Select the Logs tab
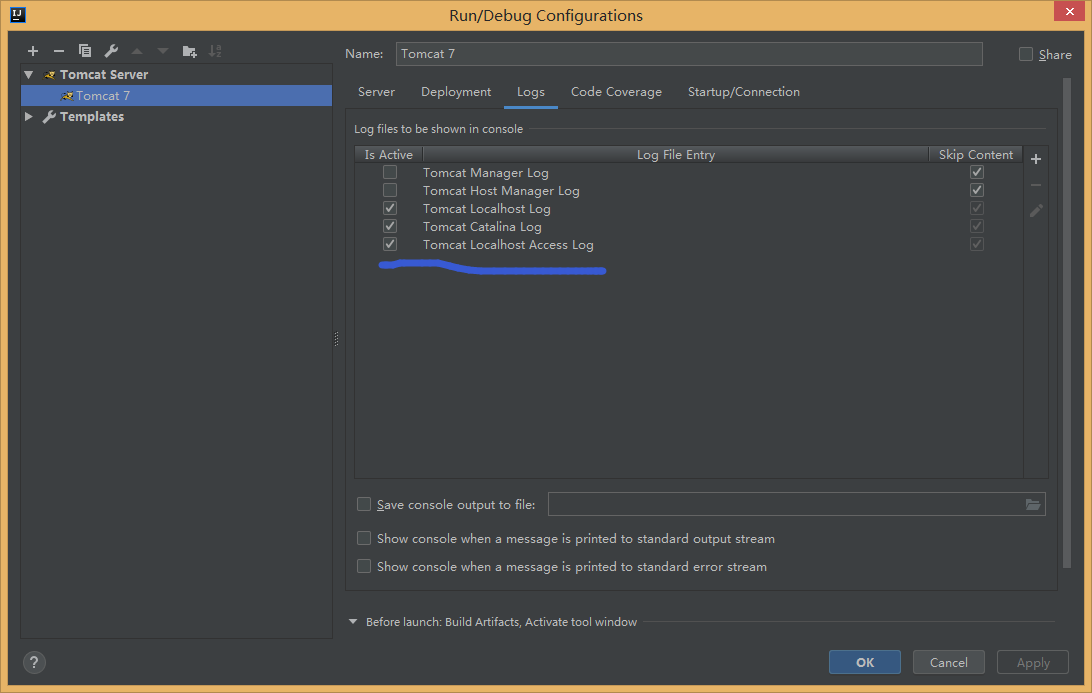 click(x=531, y=92)
